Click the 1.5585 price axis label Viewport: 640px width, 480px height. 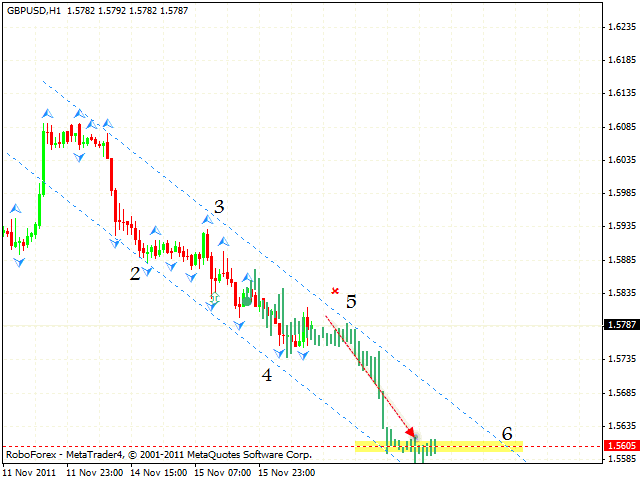tap(621, 459)
